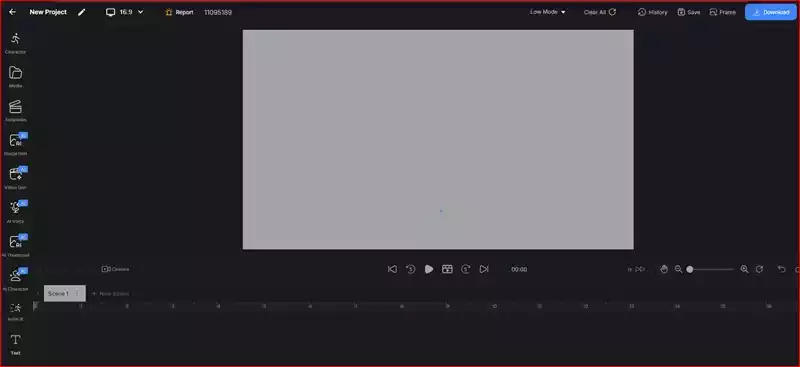Click the timeline zoom slider handle
The width and height of the screenshot is (800, 367).
coord(690,269)
